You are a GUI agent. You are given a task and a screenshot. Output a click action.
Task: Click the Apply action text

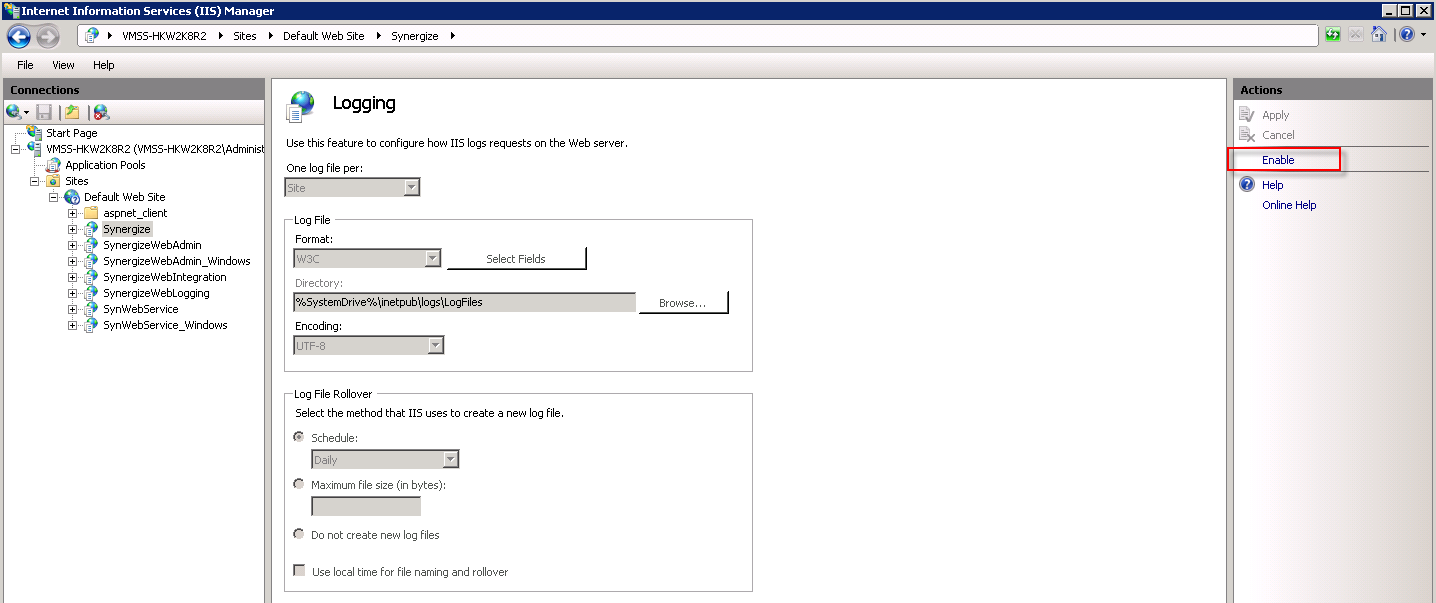pyautogui.click(x=1276, y=115)
